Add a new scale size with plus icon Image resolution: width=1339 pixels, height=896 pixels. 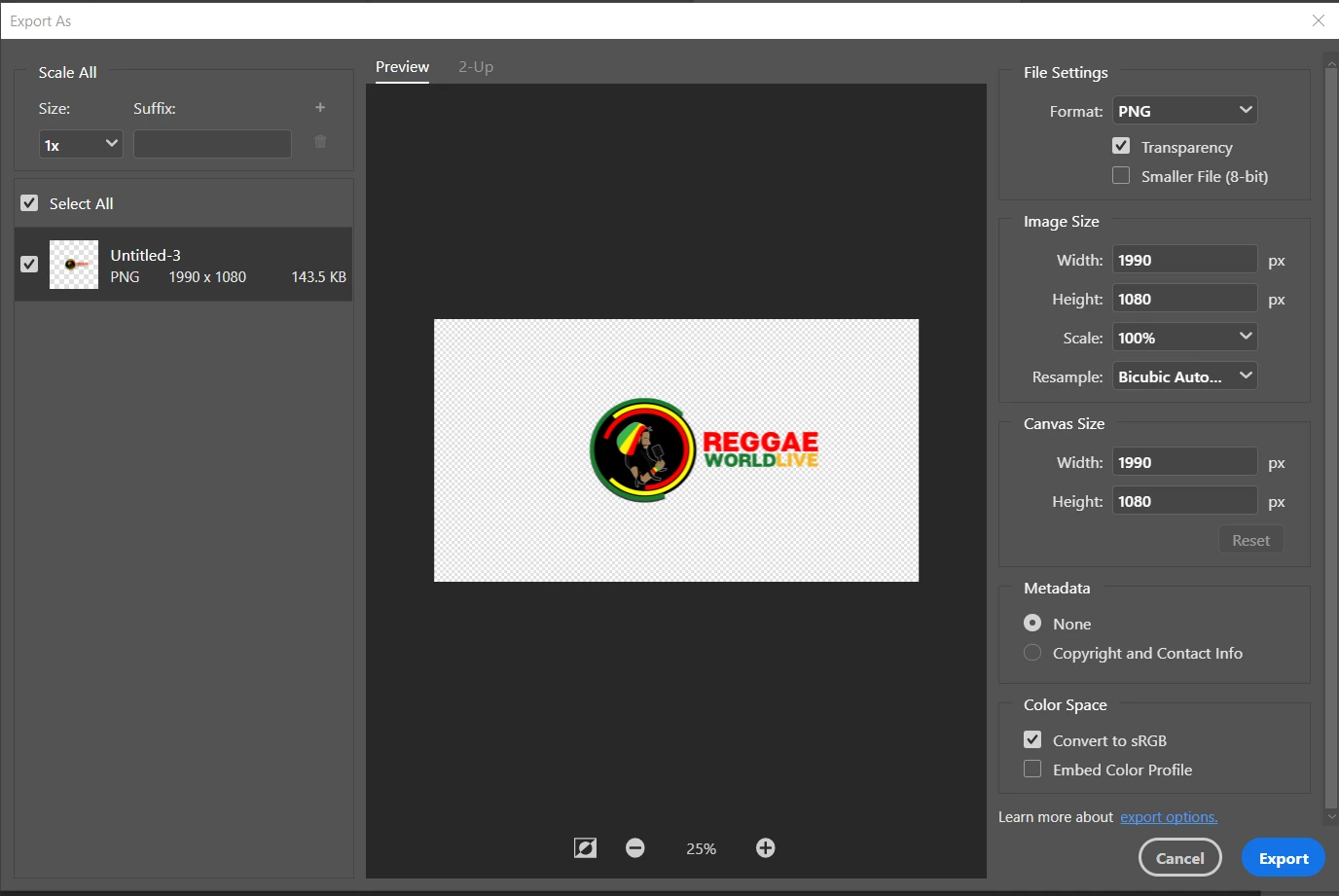pos(320,108)
